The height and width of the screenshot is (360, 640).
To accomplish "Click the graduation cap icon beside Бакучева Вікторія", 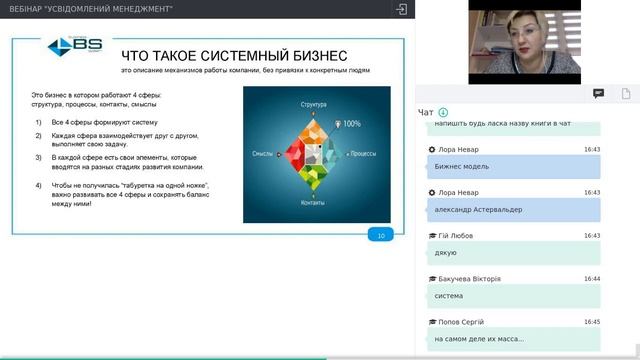I will click(x=432, y=279).
